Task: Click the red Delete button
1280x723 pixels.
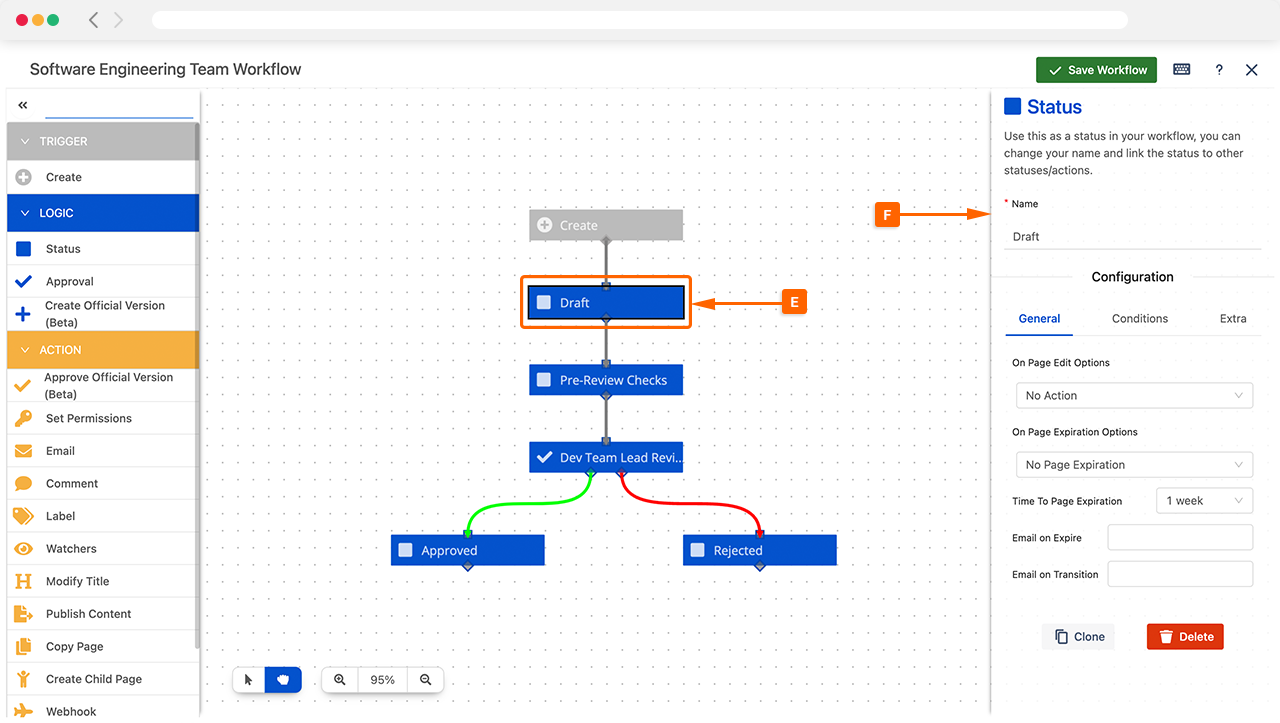Action: 1185,637
